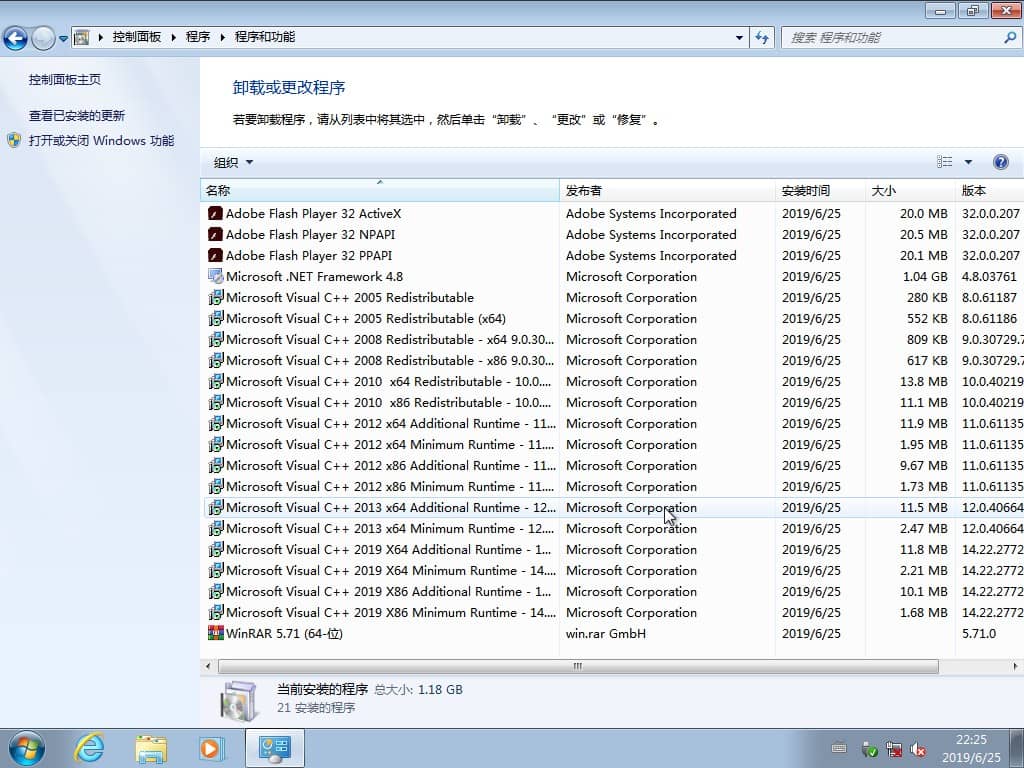This screenshot has height=768, width=1024.
Task: Click the 1.04 GB size cell
Action: coord(925,276)
